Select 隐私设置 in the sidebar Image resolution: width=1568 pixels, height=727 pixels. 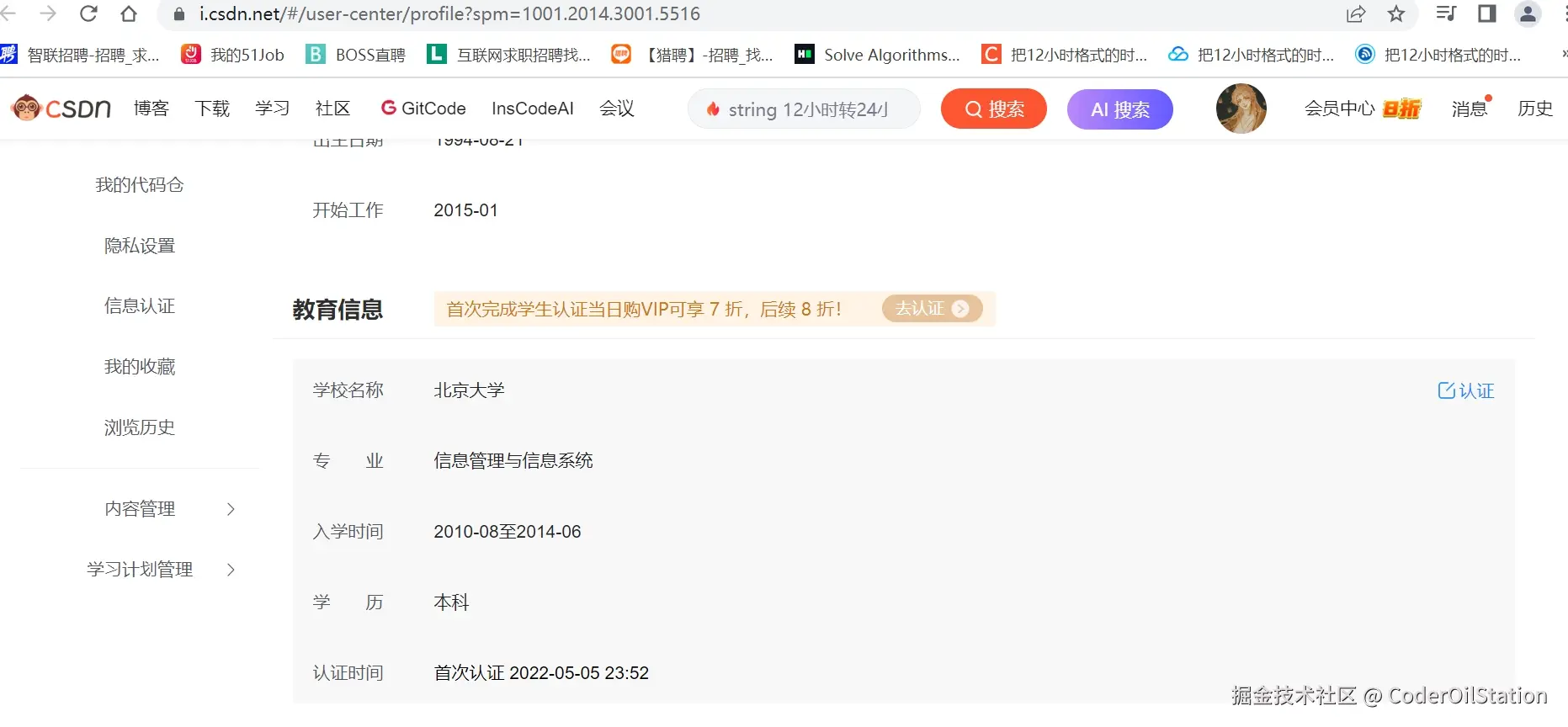click(140, 246)
